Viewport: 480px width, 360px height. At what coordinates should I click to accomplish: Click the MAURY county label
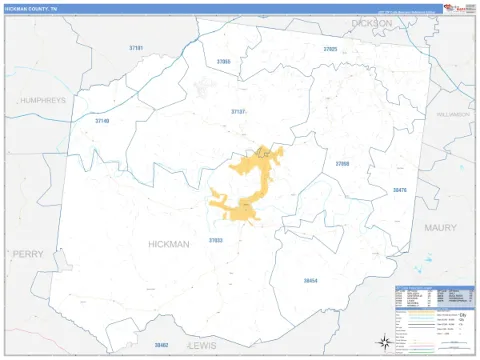pyautogui.click(x=440, y=228)
